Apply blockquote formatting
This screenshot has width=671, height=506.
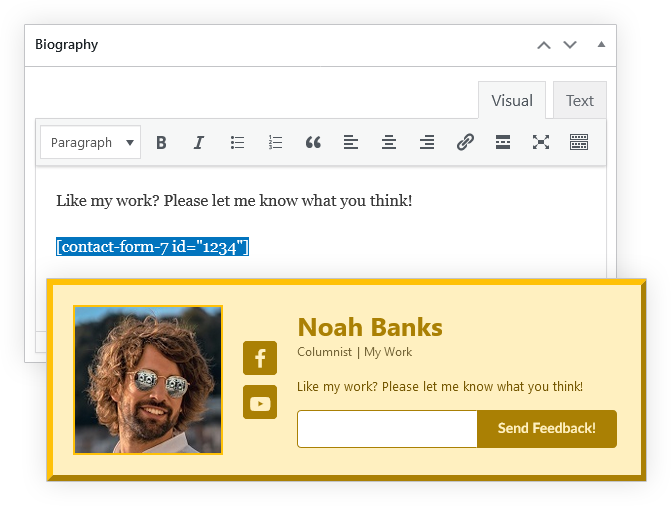pos(313,143)
